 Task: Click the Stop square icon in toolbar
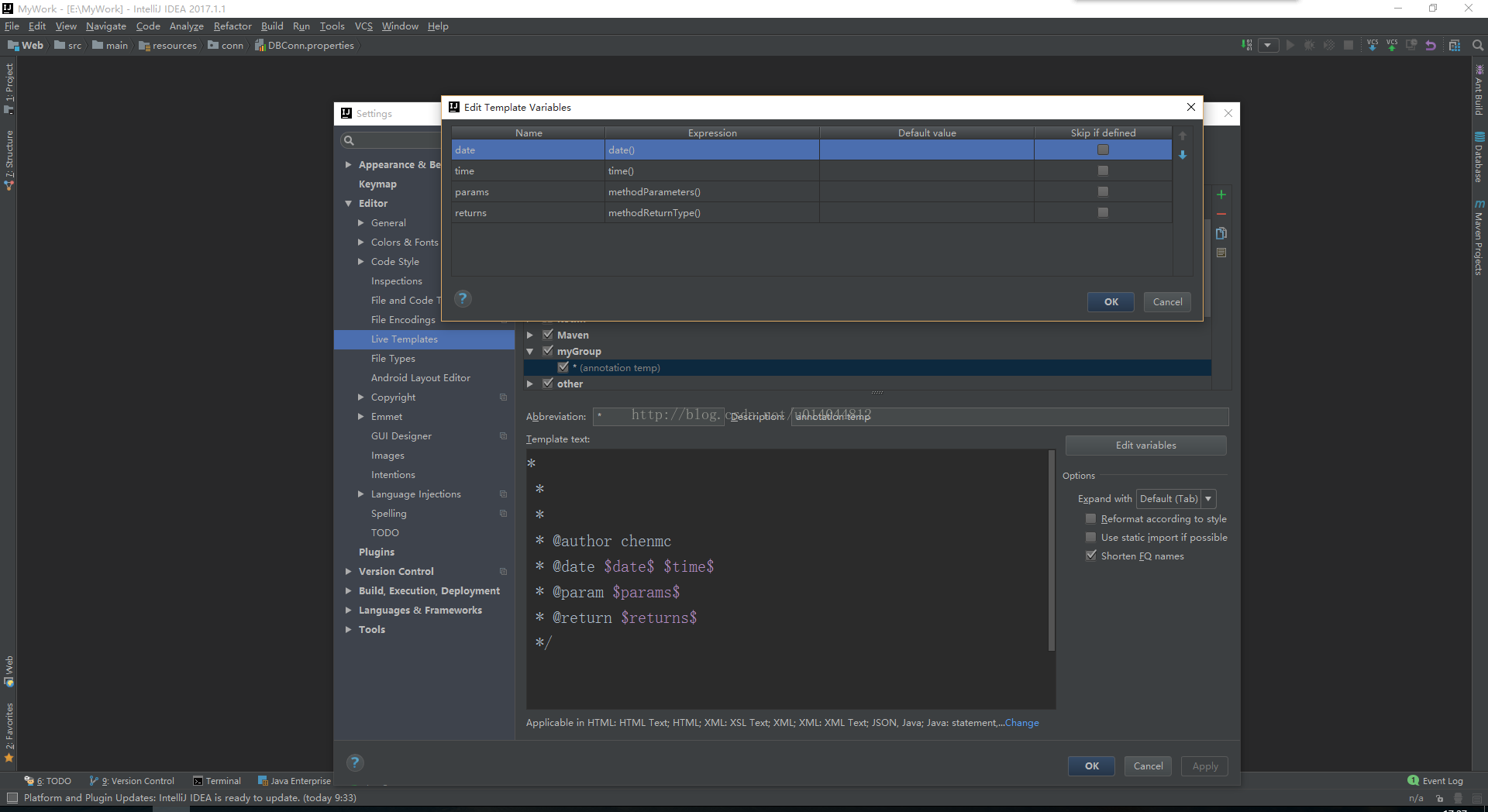(1348, 45)
